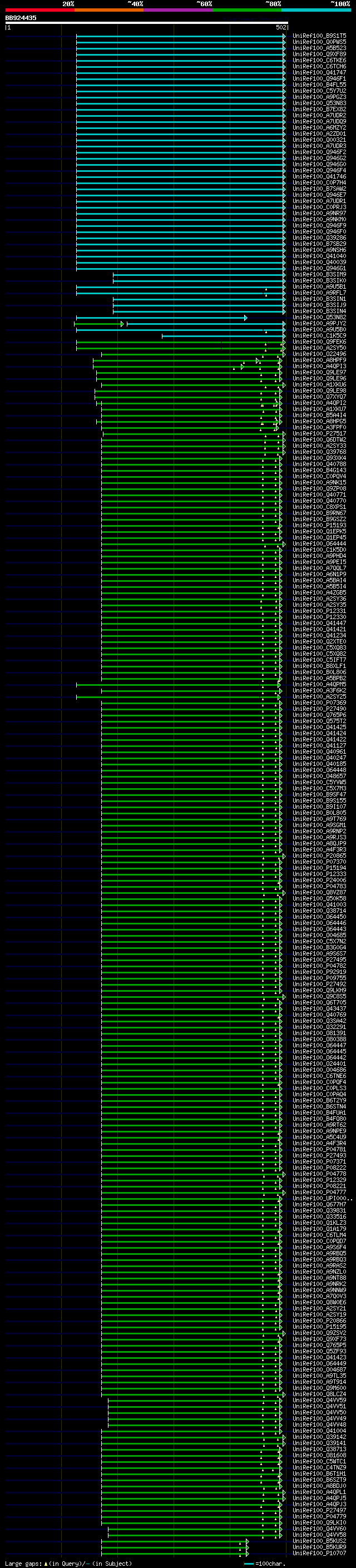
Task: Click the orange ~40% identity legend segment
Action: tap(109, 10)
